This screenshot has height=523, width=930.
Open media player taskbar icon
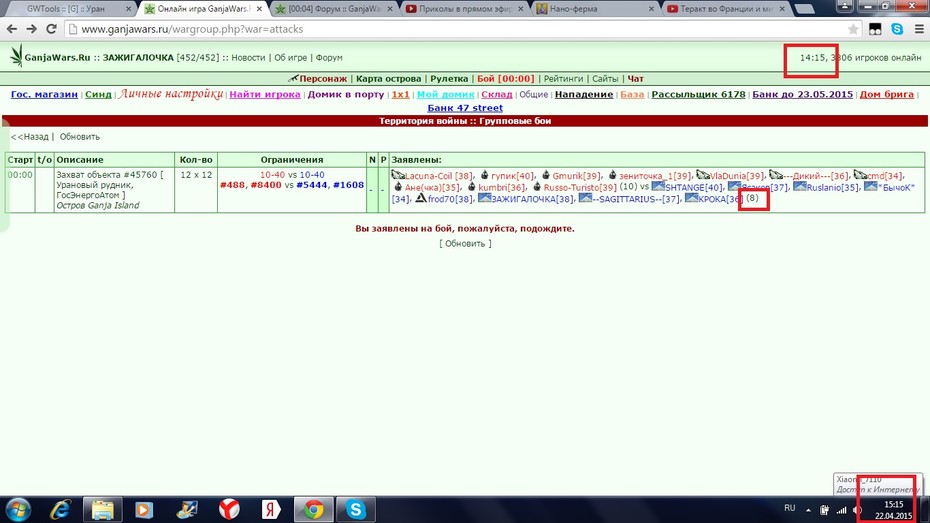(144, 509)
